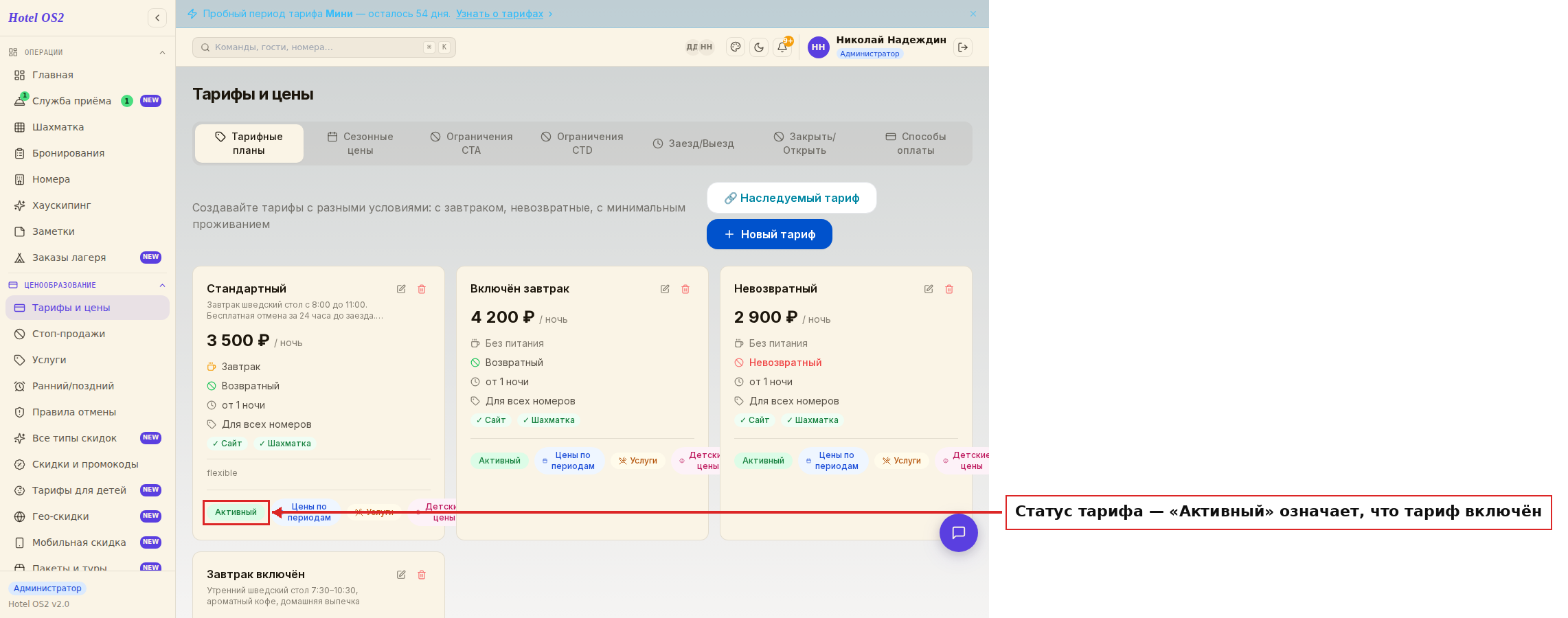Collapse the ЦЕНООБРАЗОВАНИЕ sidebar section
Image resolution: width=1568 pixels, height=618 pixels.
162,285
